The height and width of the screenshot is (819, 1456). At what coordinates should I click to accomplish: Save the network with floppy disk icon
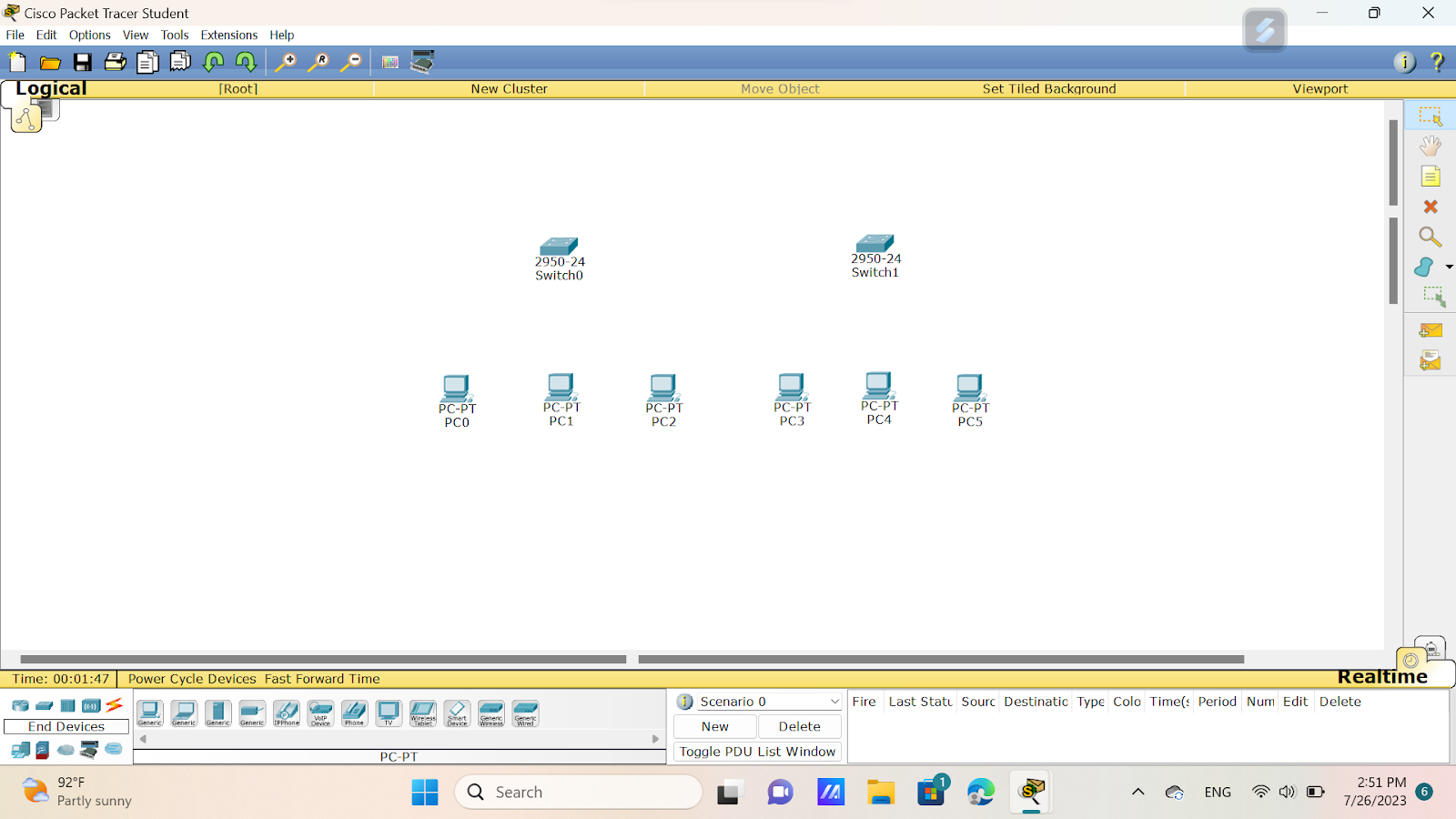[x=83, y=62]
